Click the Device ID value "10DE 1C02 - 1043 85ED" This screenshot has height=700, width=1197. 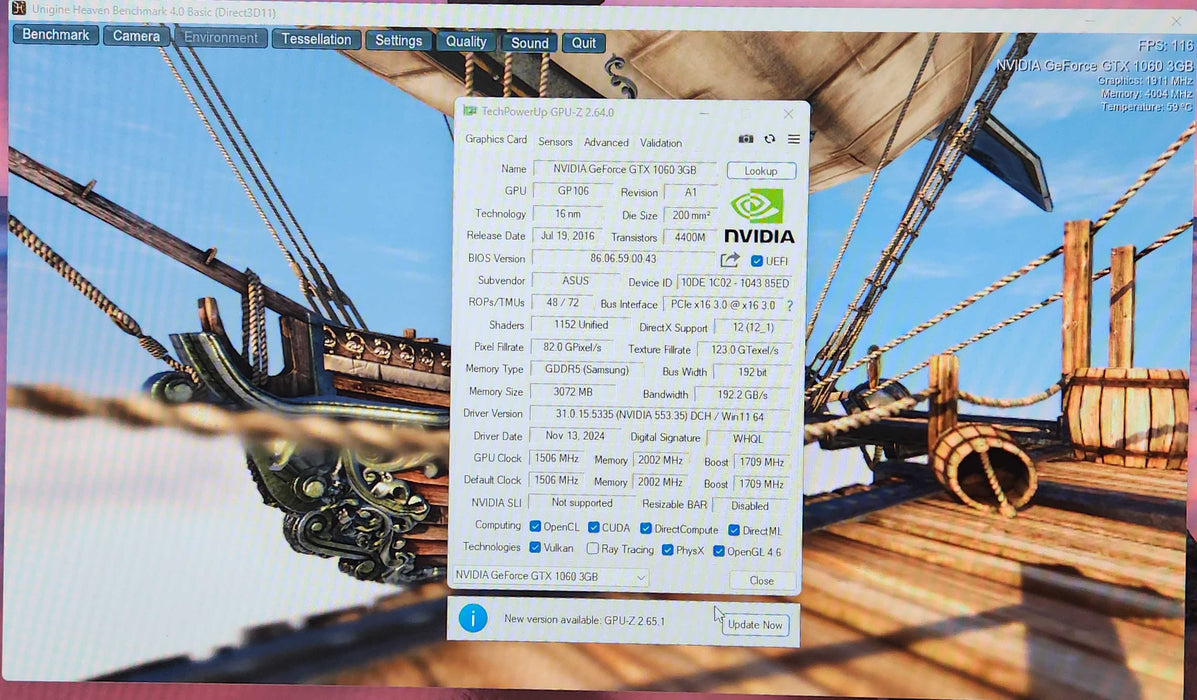pyautogui.click(x=734, y=282)
